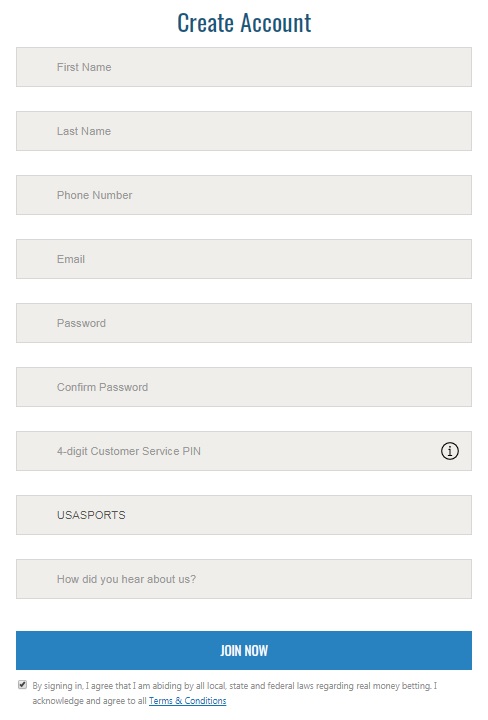
Task: Click the Create Account heading
Action: (x=244, y=23)
